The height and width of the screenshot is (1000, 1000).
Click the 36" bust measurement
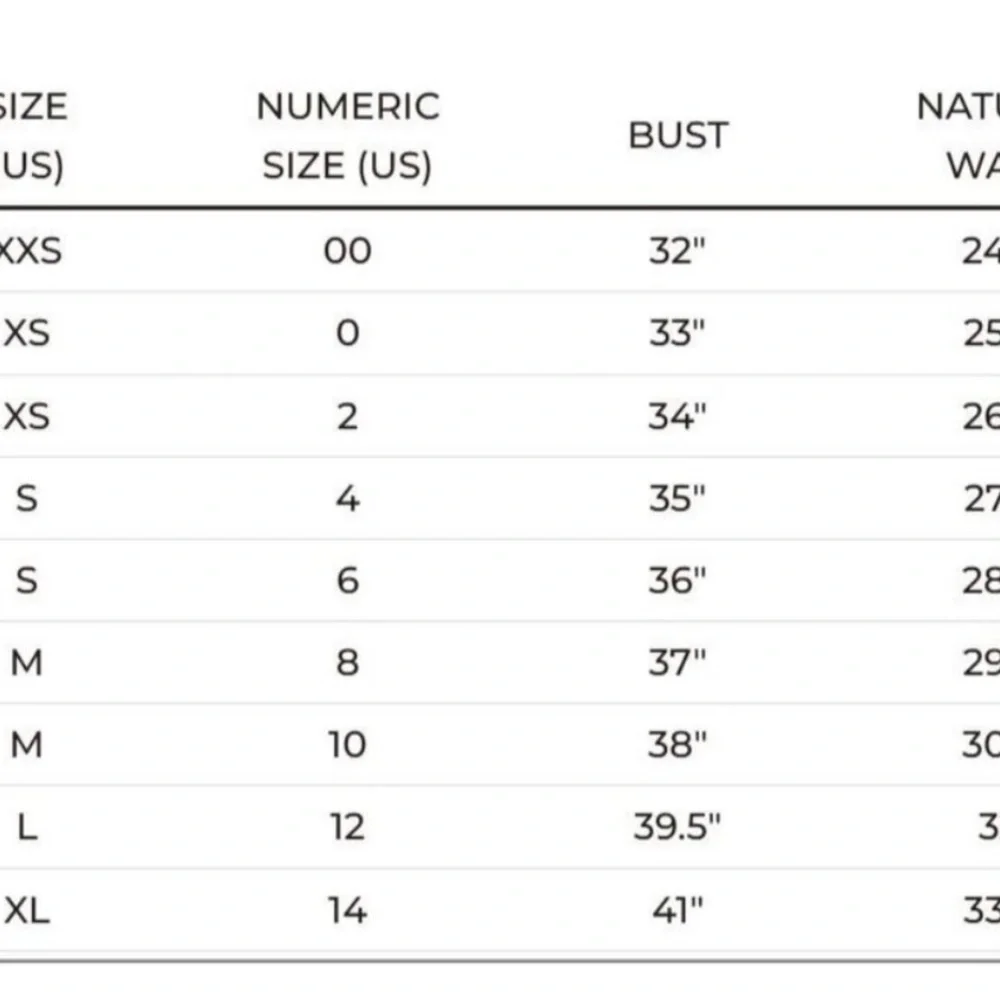[x=677, y=580]
